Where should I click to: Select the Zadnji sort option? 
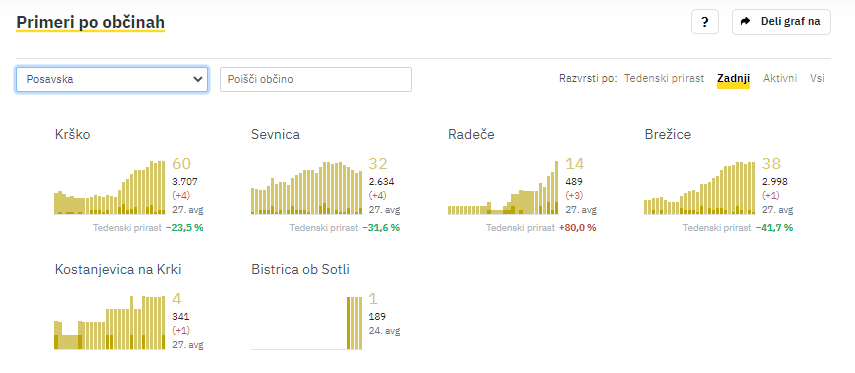pyautogui.click(x=733, y=79)
